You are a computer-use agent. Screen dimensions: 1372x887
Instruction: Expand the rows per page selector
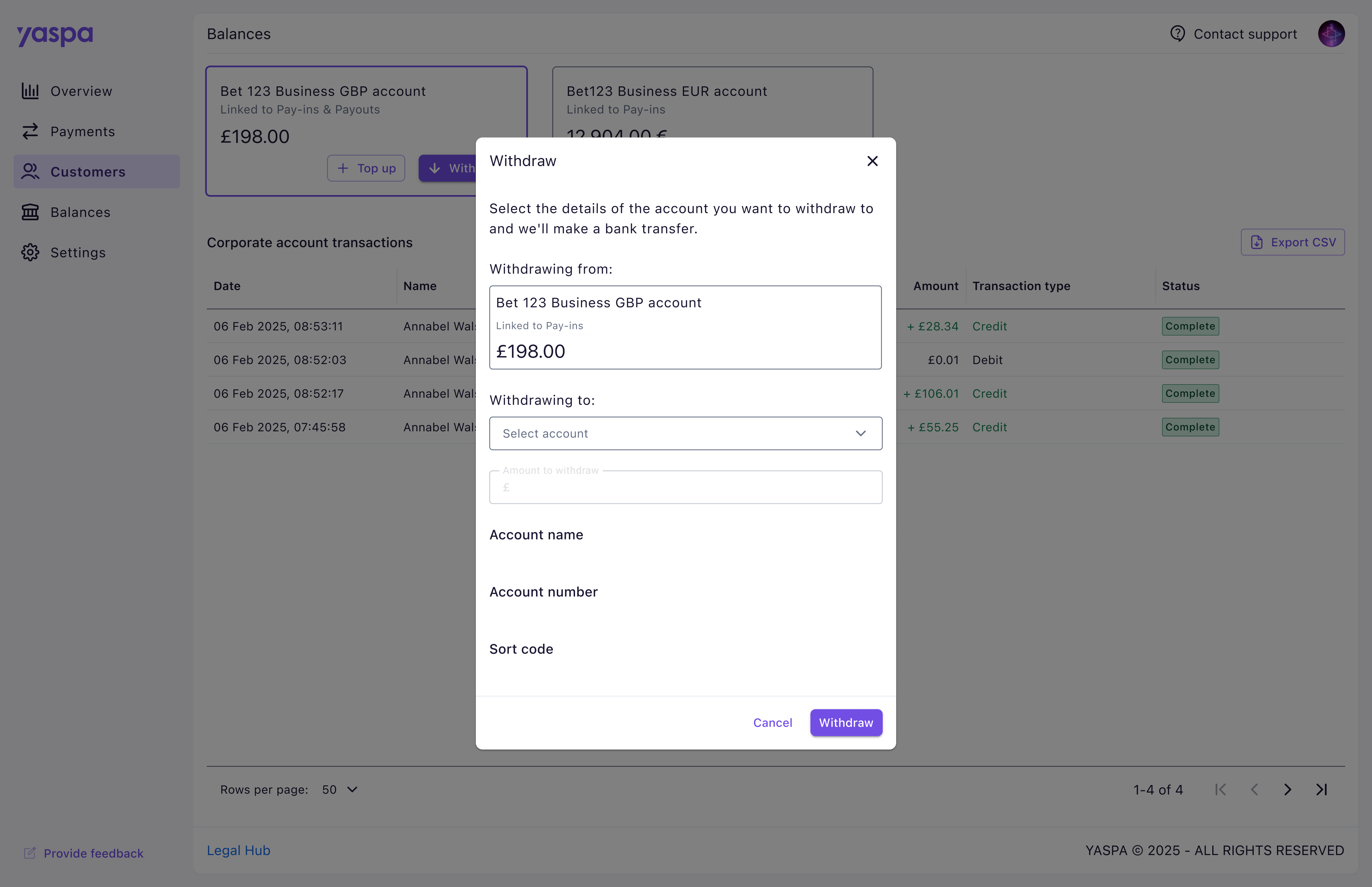tap(340, 790)
